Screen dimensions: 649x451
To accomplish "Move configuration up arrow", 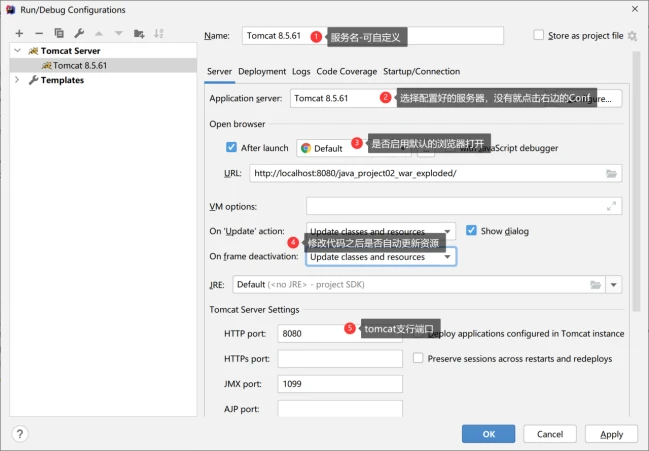I will pos(99,34).
